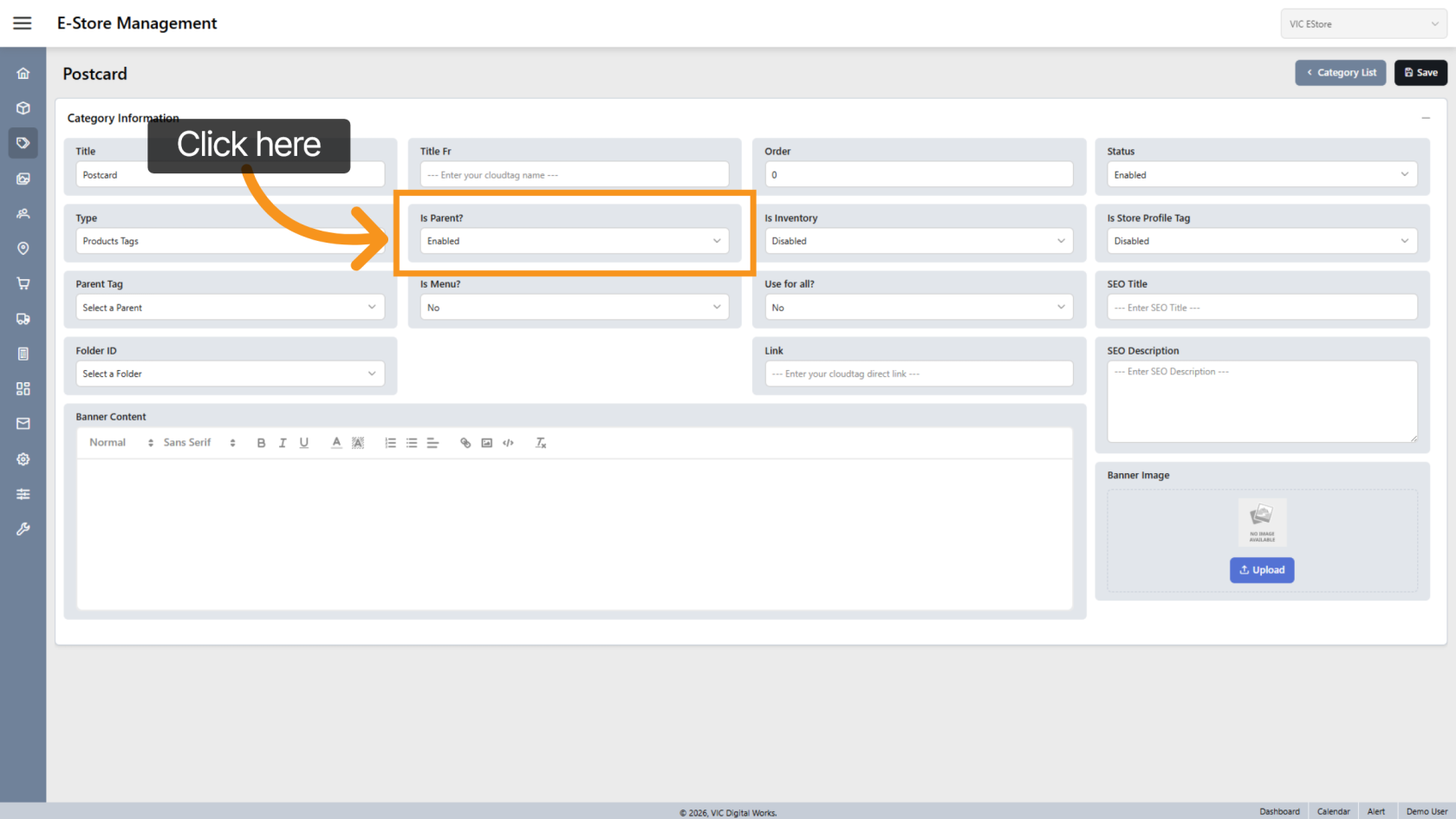This screenshot has width=1456, height=819.
Task: Open the Is Parent? dropdown
Action: click(574, 241)
